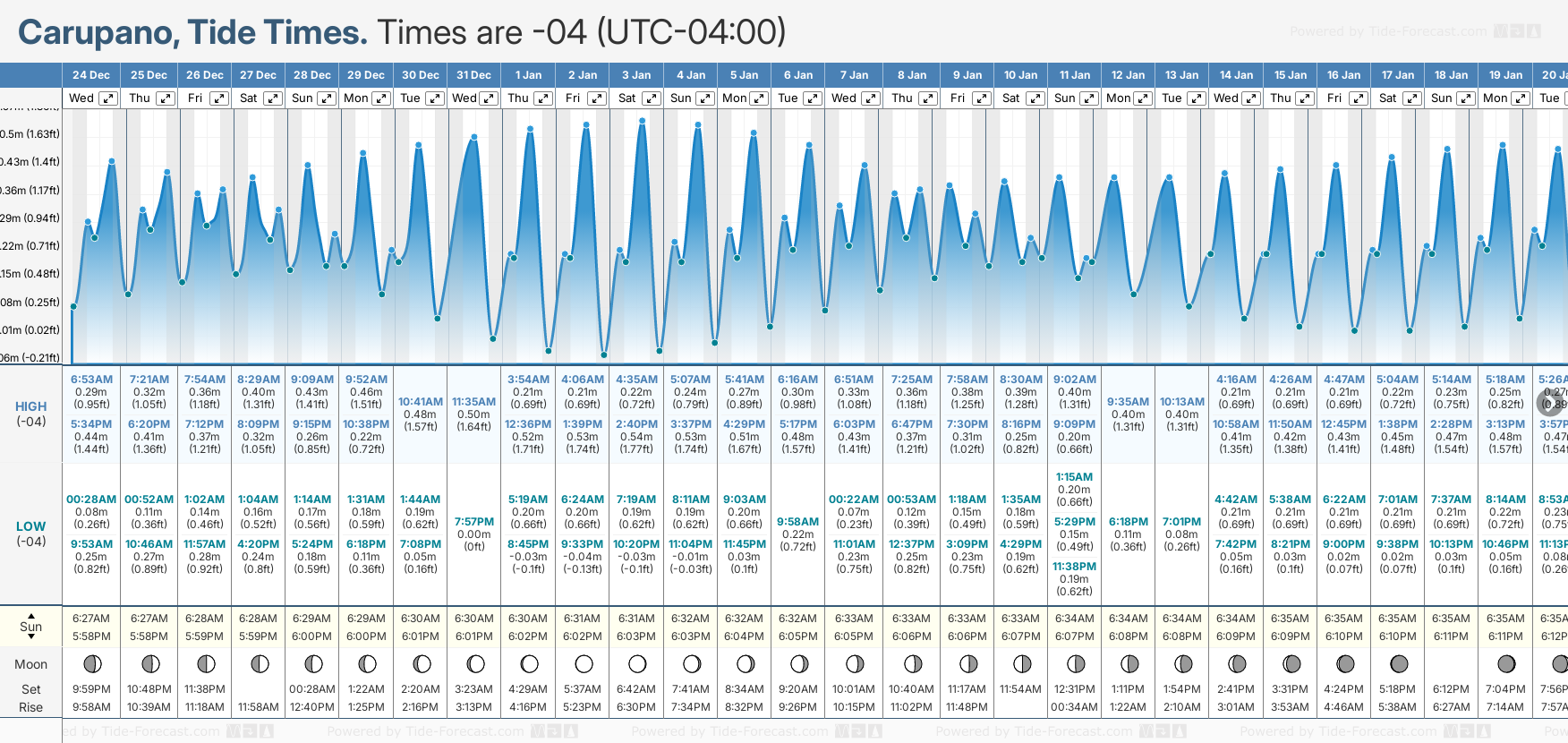Click the expand icon beside Sat 27 Dec

[273, 98]
